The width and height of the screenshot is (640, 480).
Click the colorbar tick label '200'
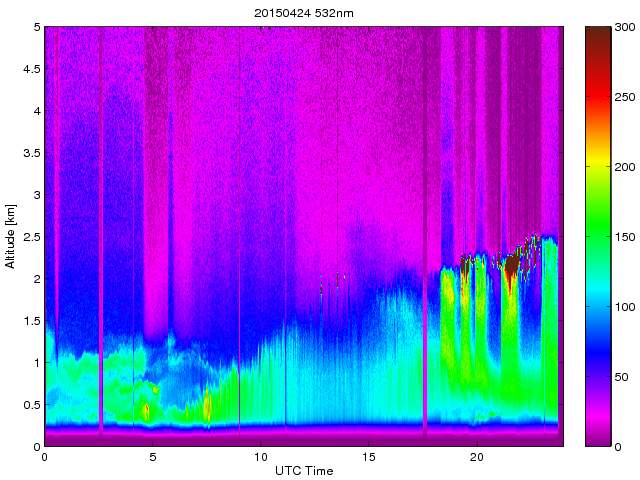click(x=625, y=167)
